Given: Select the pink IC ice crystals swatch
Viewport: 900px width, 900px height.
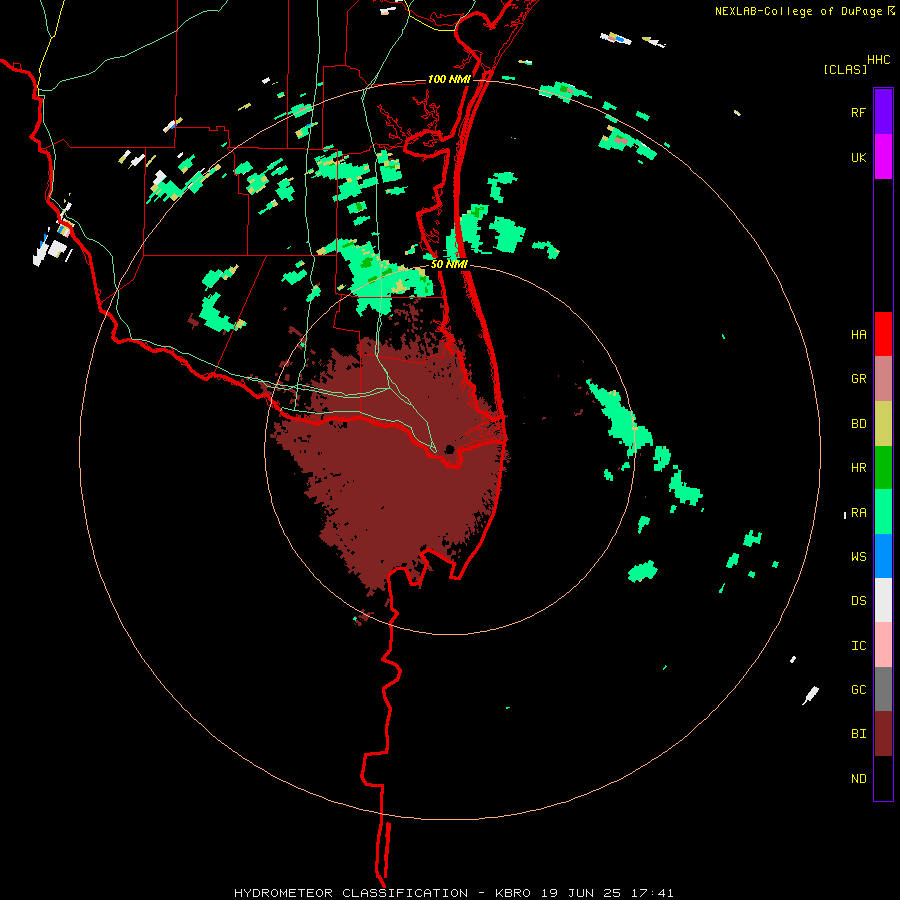Looking at the screenshot, I should tap(883, 645).
